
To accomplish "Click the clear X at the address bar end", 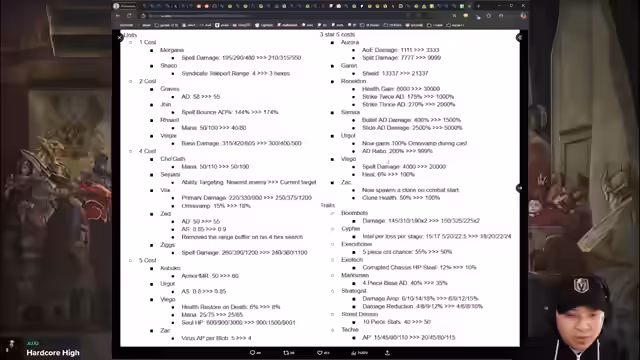I will 454,16.
